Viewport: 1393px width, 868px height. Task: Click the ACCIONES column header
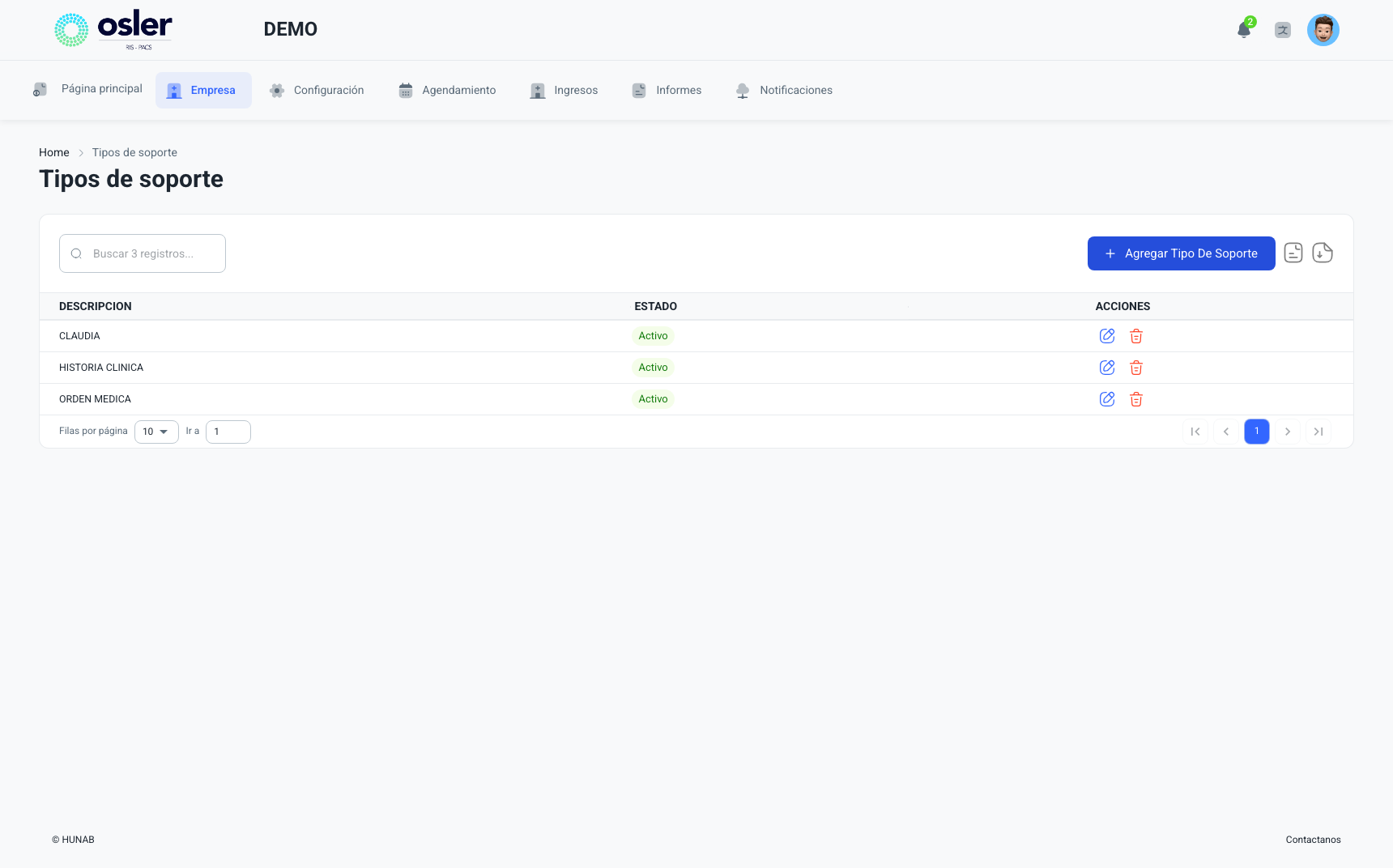click(1122, 306)
